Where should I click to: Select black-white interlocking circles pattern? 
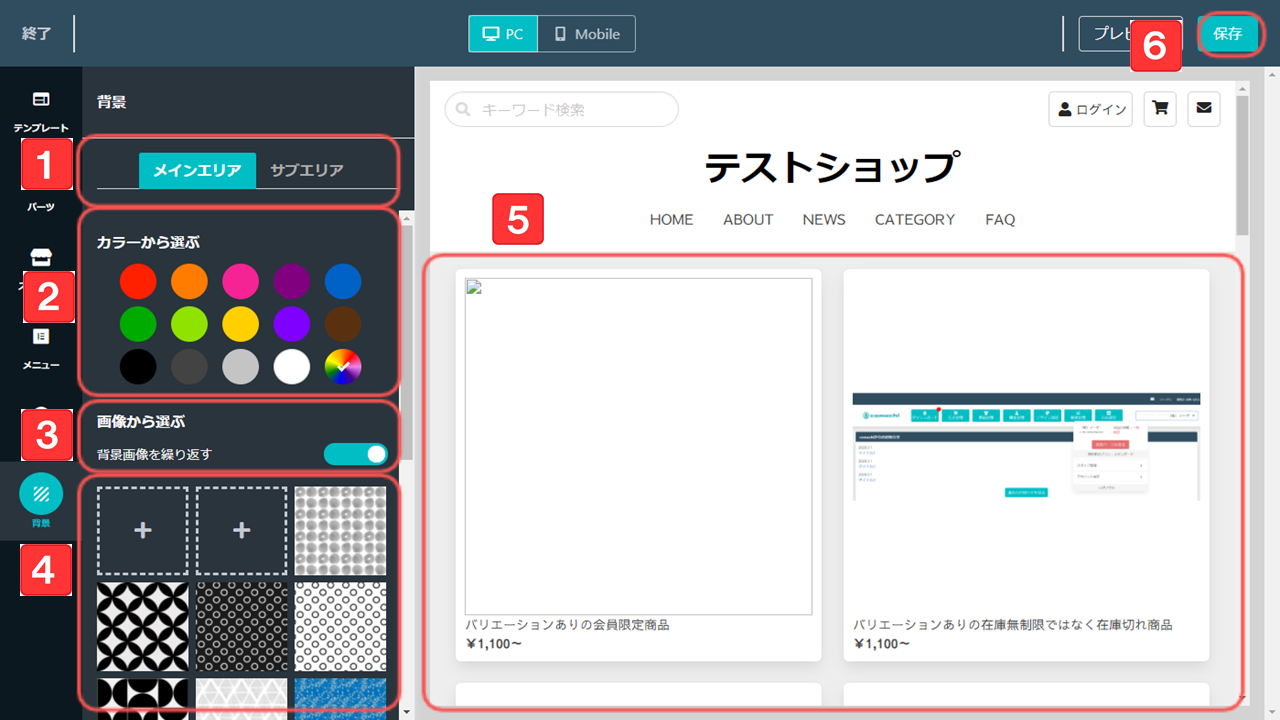(x=142, y=627)
